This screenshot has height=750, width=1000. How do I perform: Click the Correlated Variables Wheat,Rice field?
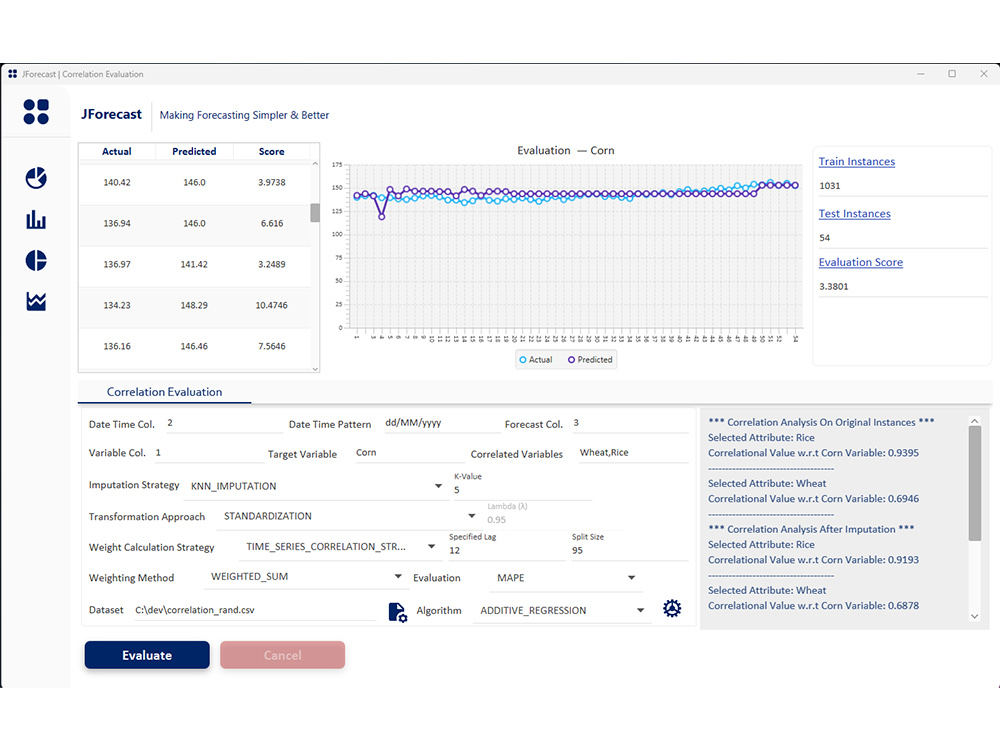(633, 453)
